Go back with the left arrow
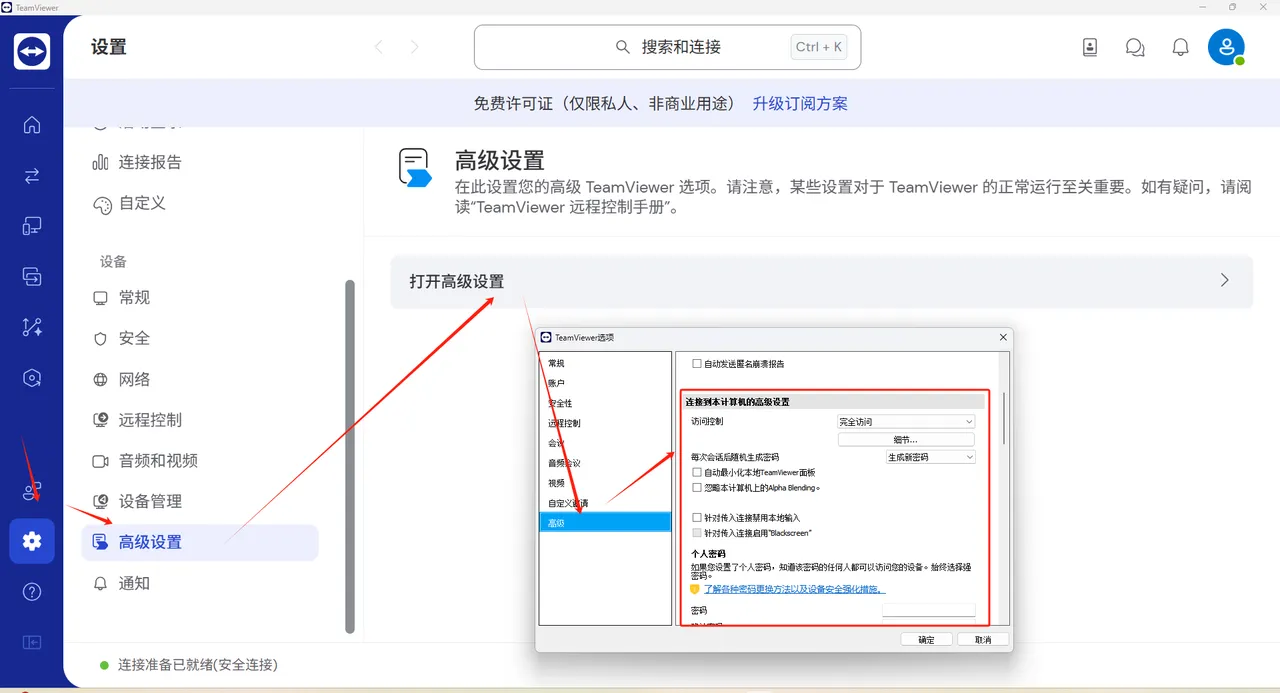 (x=379, y=47)
